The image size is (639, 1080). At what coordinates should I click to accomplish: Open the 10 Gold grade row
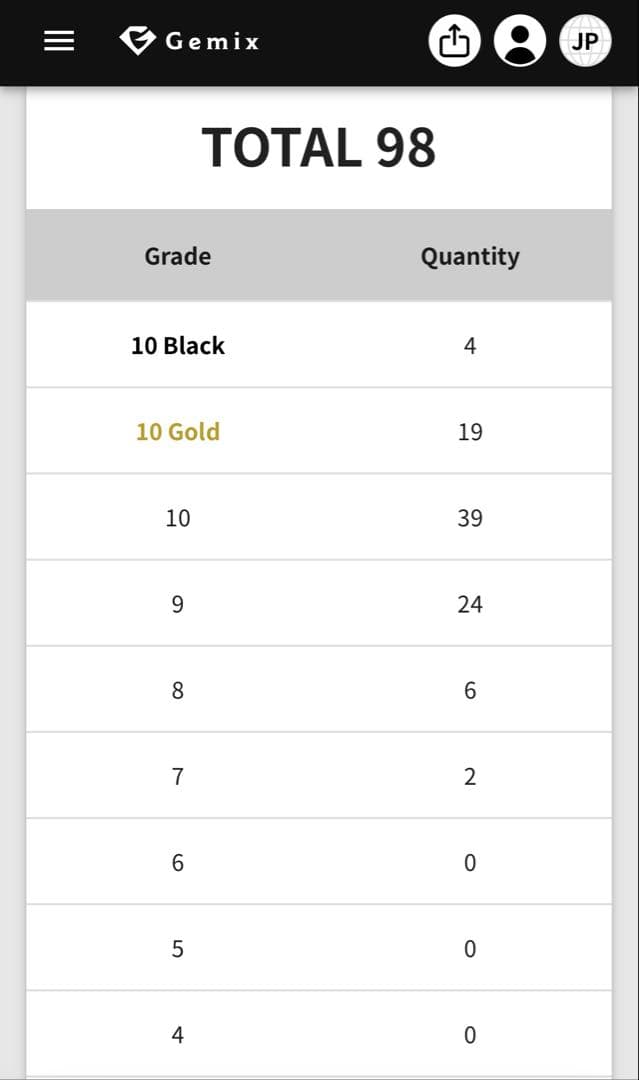178,431
